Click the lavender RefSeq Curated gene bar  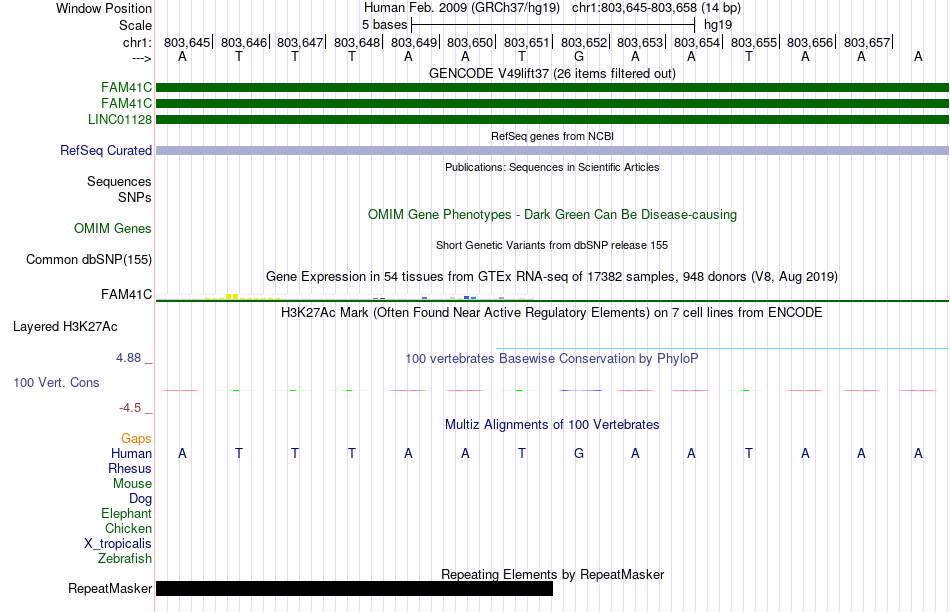point(552,150)
